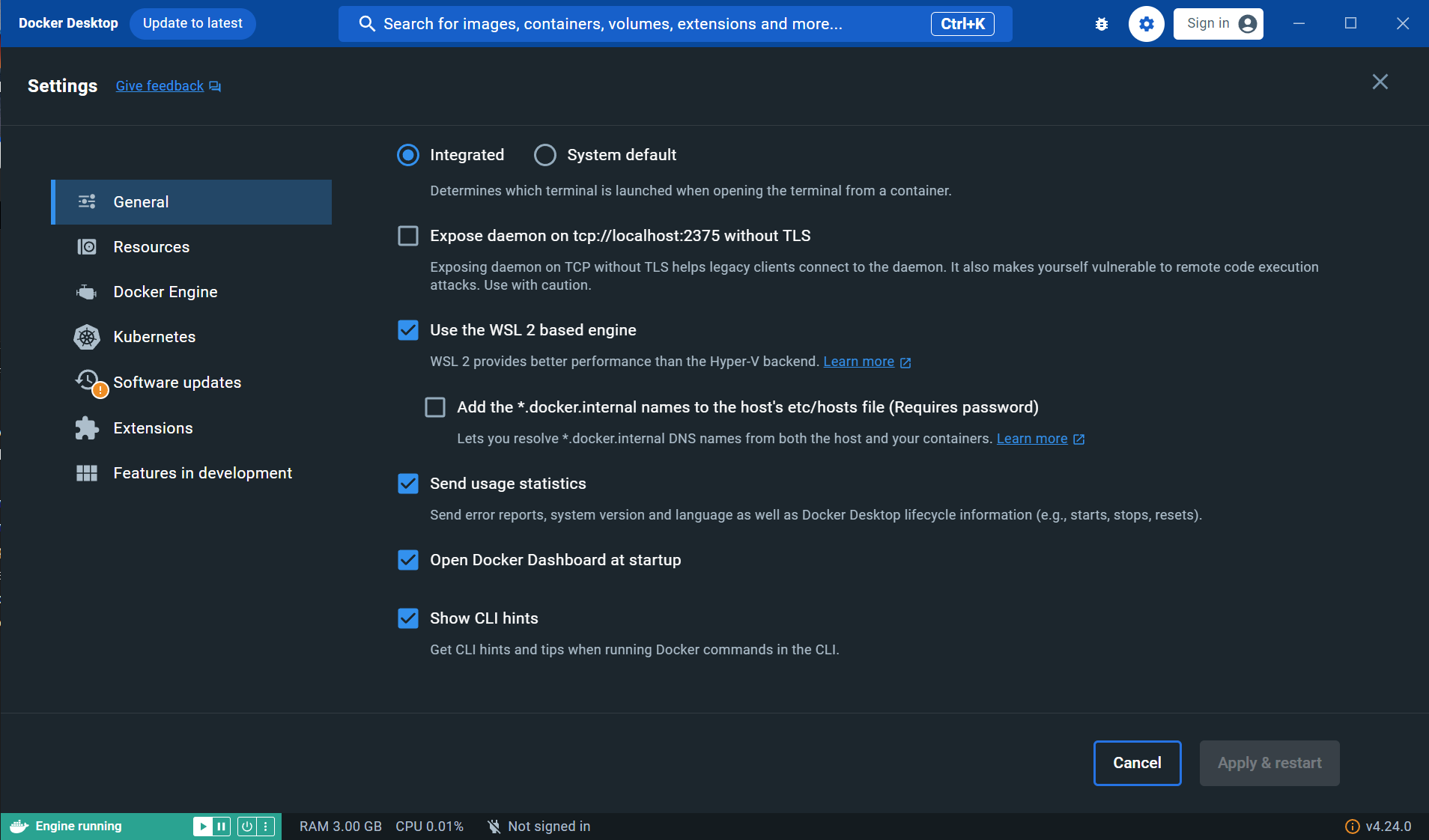Click the Apply & restart button
The width and height of the screenshot is (1429, 840).
click(x=1269, y=763)
